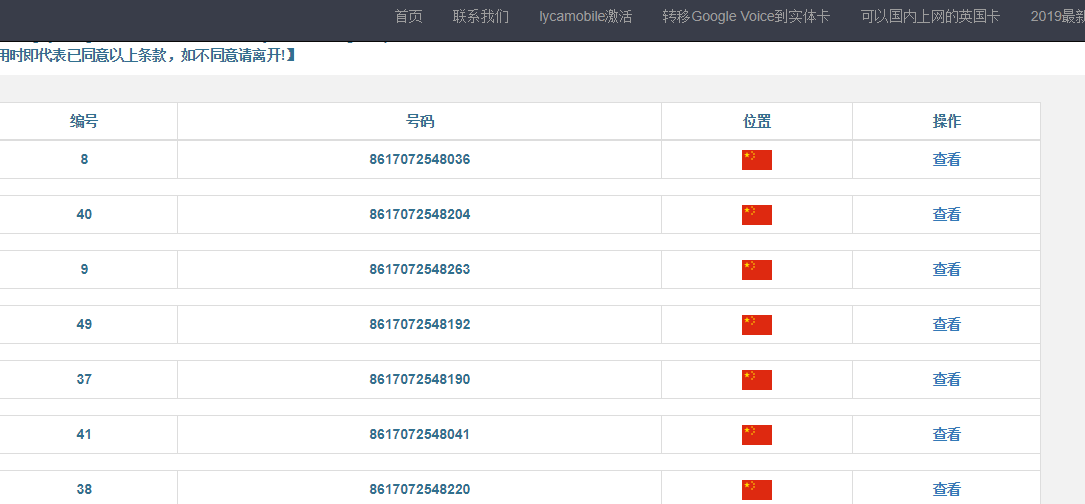This screenshot has height=504, width=1085.
Task: Open 可以国内上网的英国卡 navigation link
Action: click(930, 17)
